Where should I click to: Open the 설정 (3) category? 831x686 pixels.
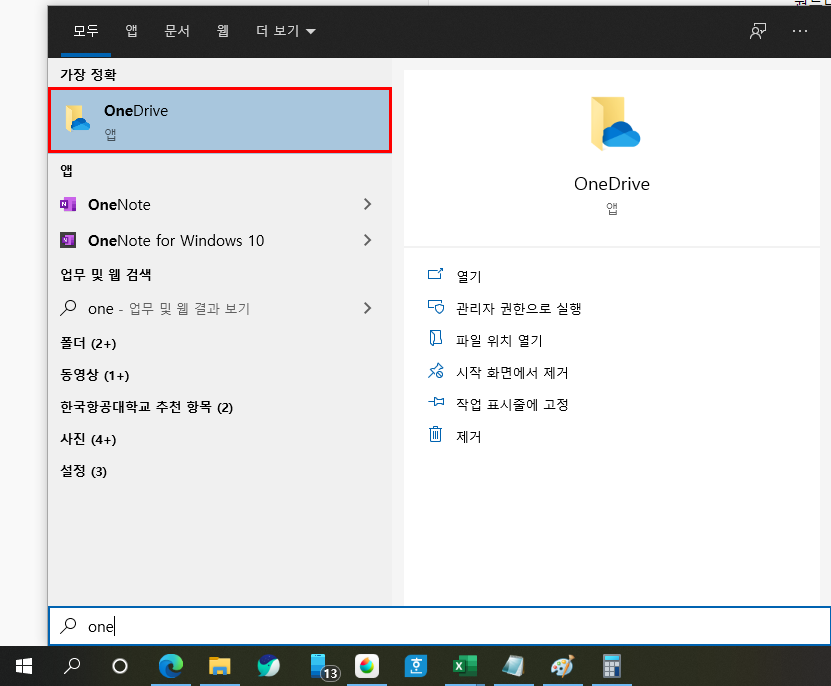click(x=83, y=471)
